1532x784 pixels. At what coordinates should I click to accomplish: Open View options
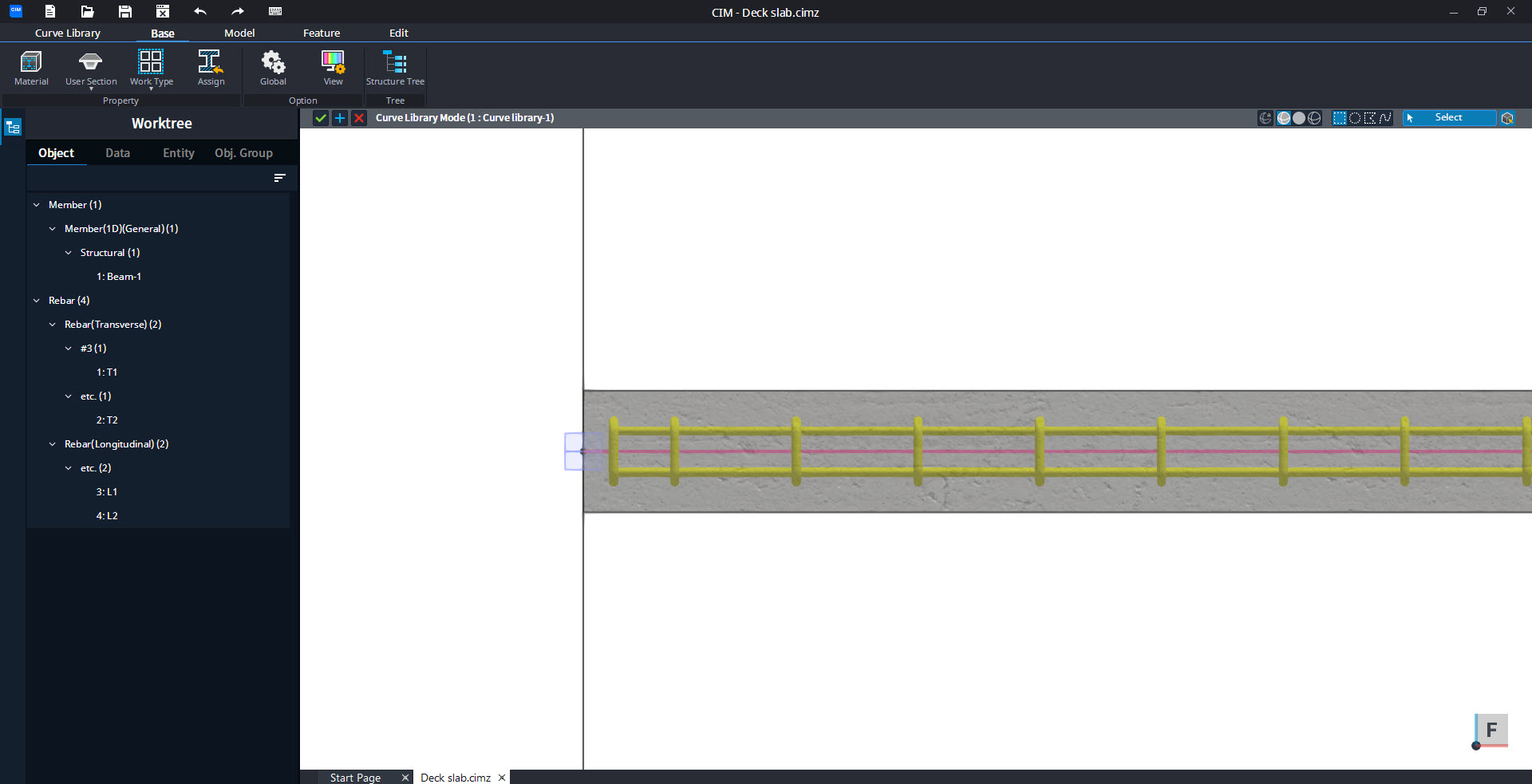click(333, 68)
